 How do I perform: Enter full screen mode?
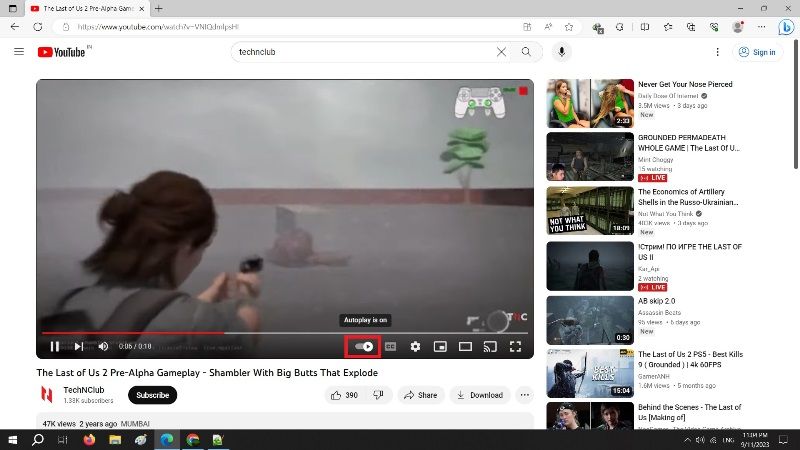point(515,346)
